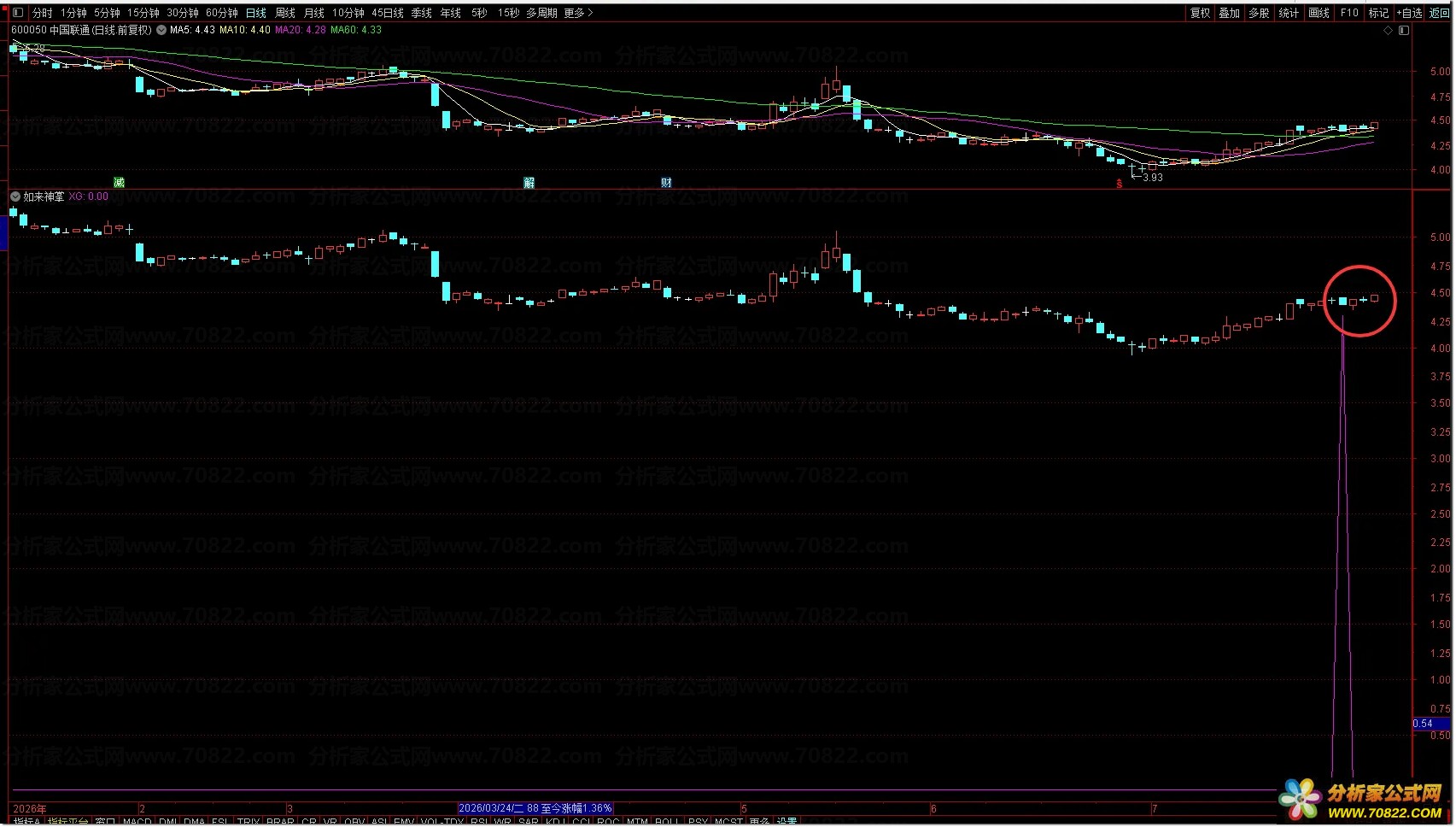Click 返回 to go back
Viewport: 1456px width, 827px height.
tap(1440, 13)
